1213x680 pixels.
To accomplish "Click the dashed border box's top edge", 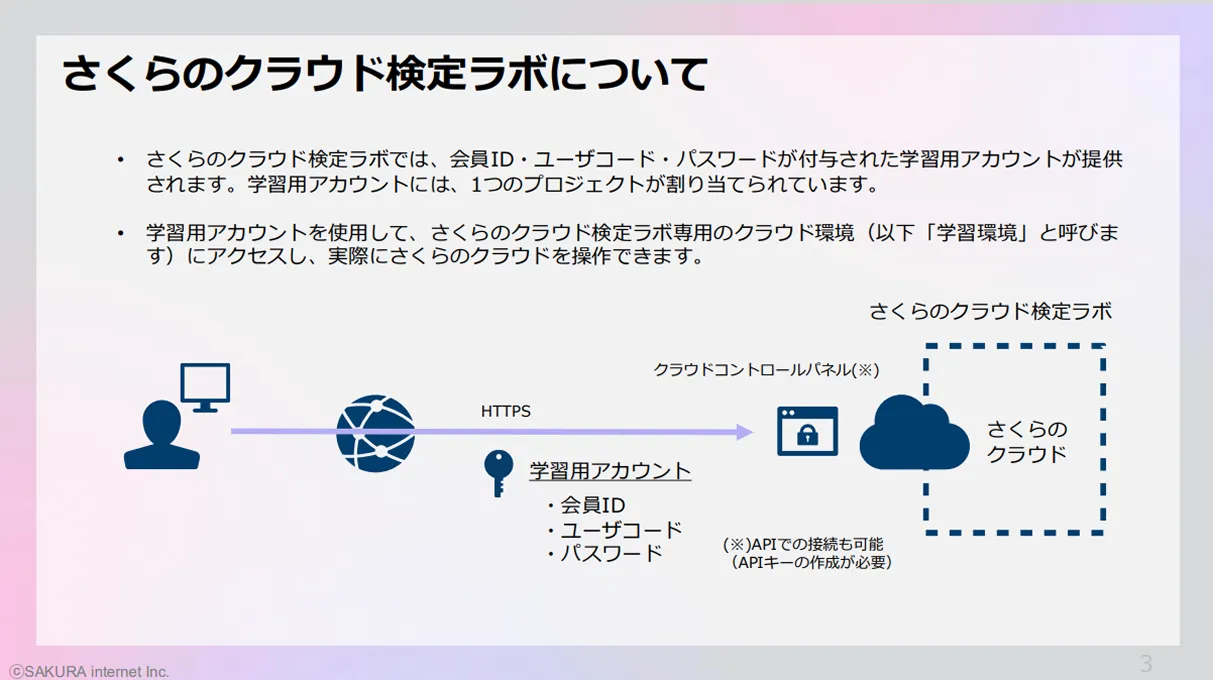I will tap(1014, 346).
